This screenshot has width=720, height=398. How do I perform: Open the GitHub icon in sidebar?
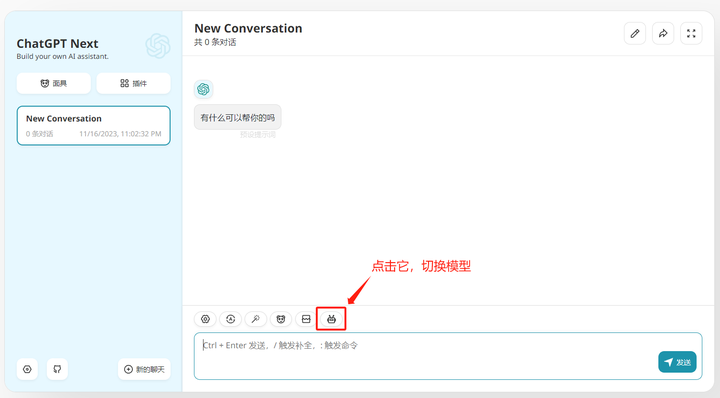57,369
